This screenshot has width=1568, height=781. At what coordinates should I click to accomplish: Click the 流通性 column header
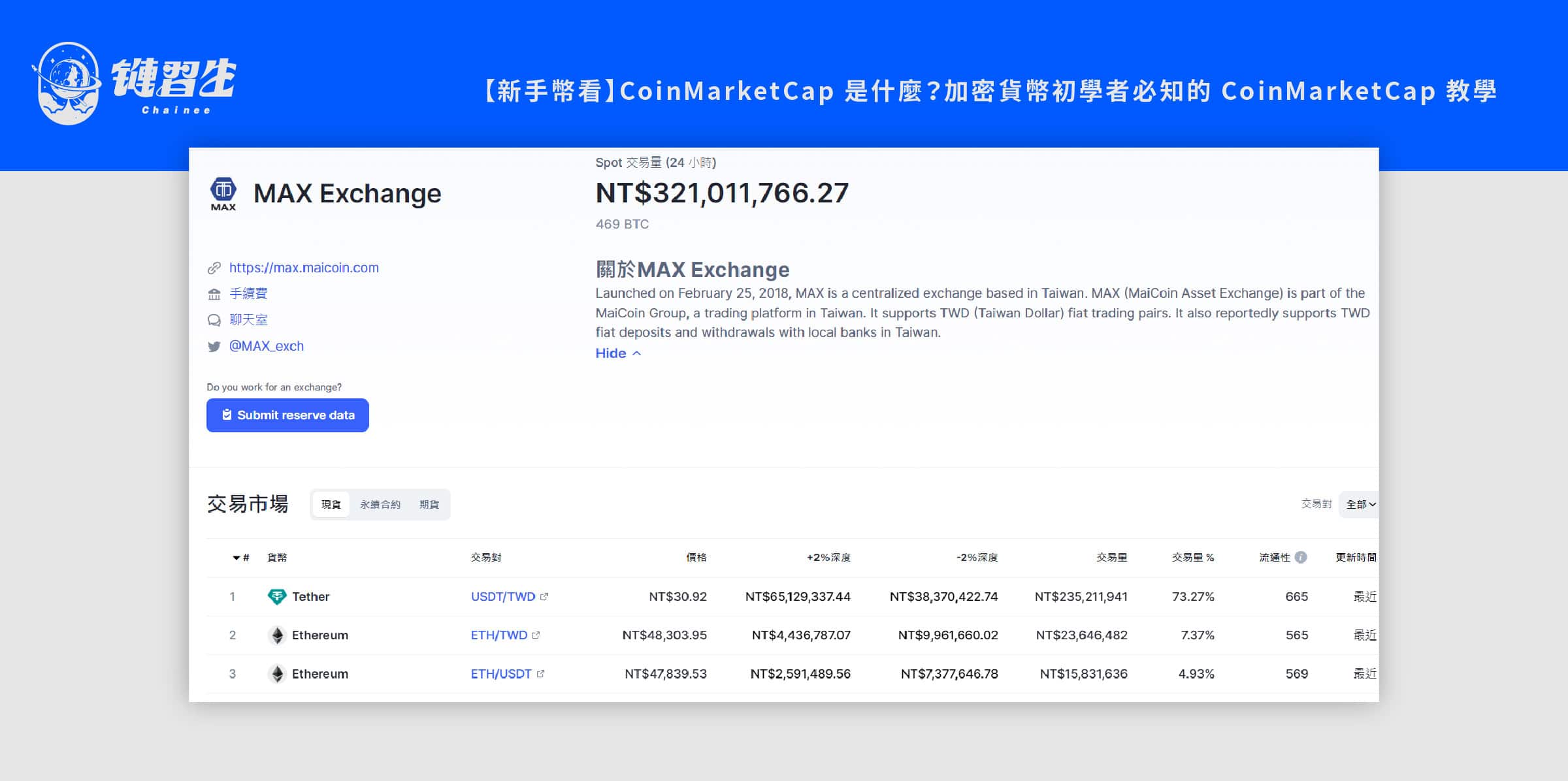pyautogui.click(x=1275, y=557)
